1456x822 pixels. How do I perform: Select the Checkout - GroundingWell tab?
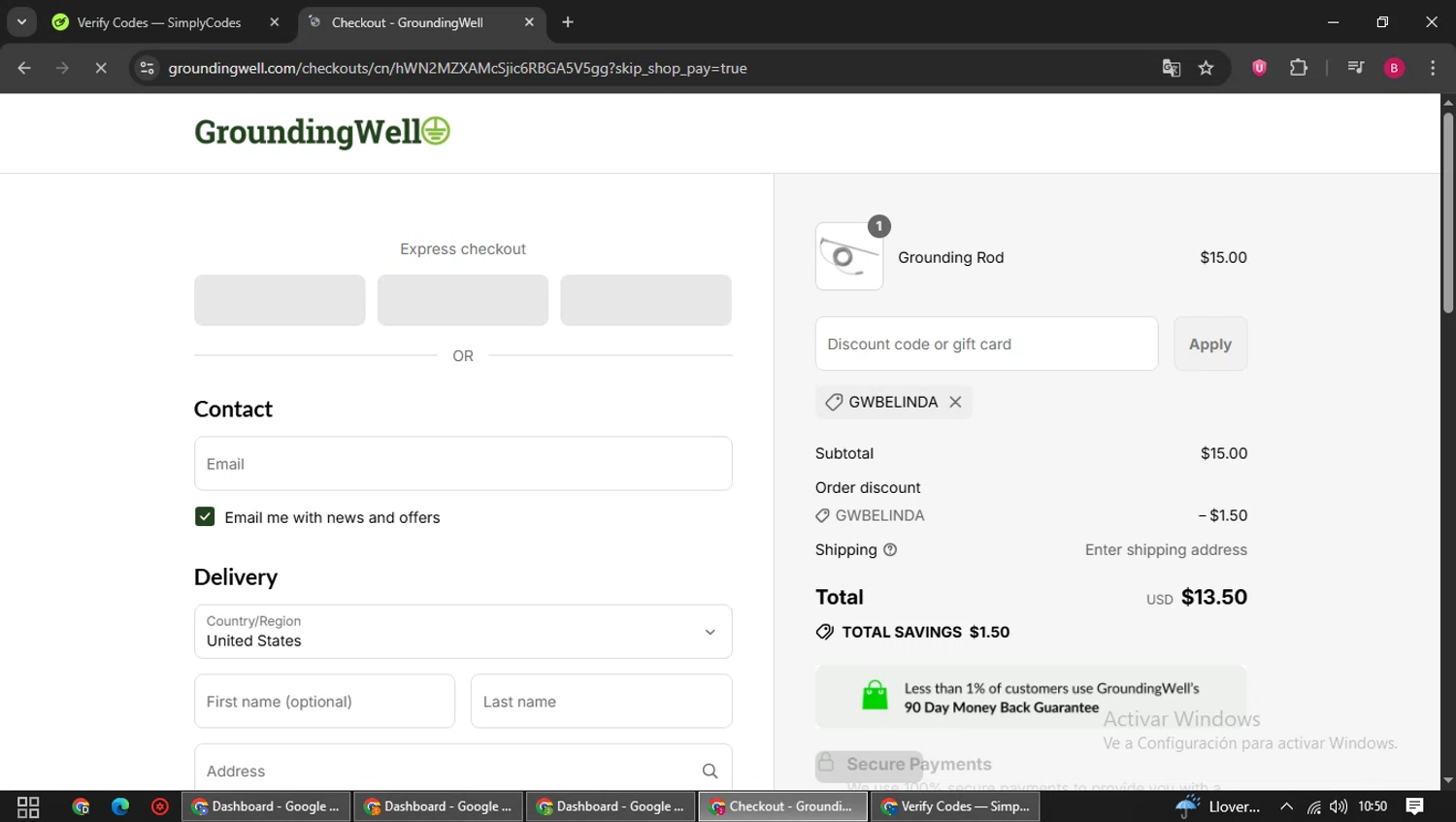pyautogui.click(x=408, y=22)
